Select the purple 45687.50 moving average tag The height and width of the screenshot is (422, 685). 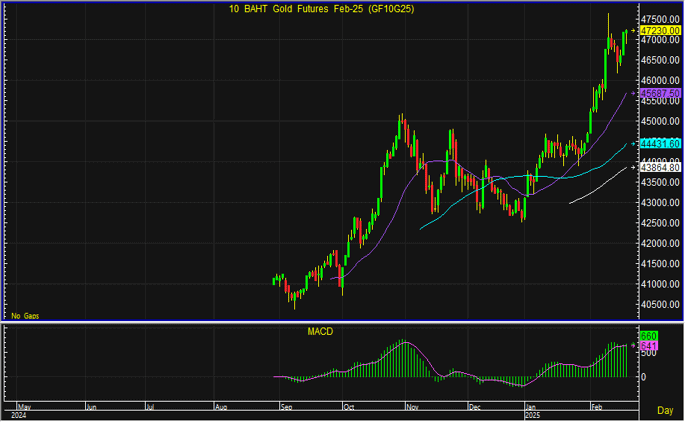pyautogui.click(x=661, y=93)
